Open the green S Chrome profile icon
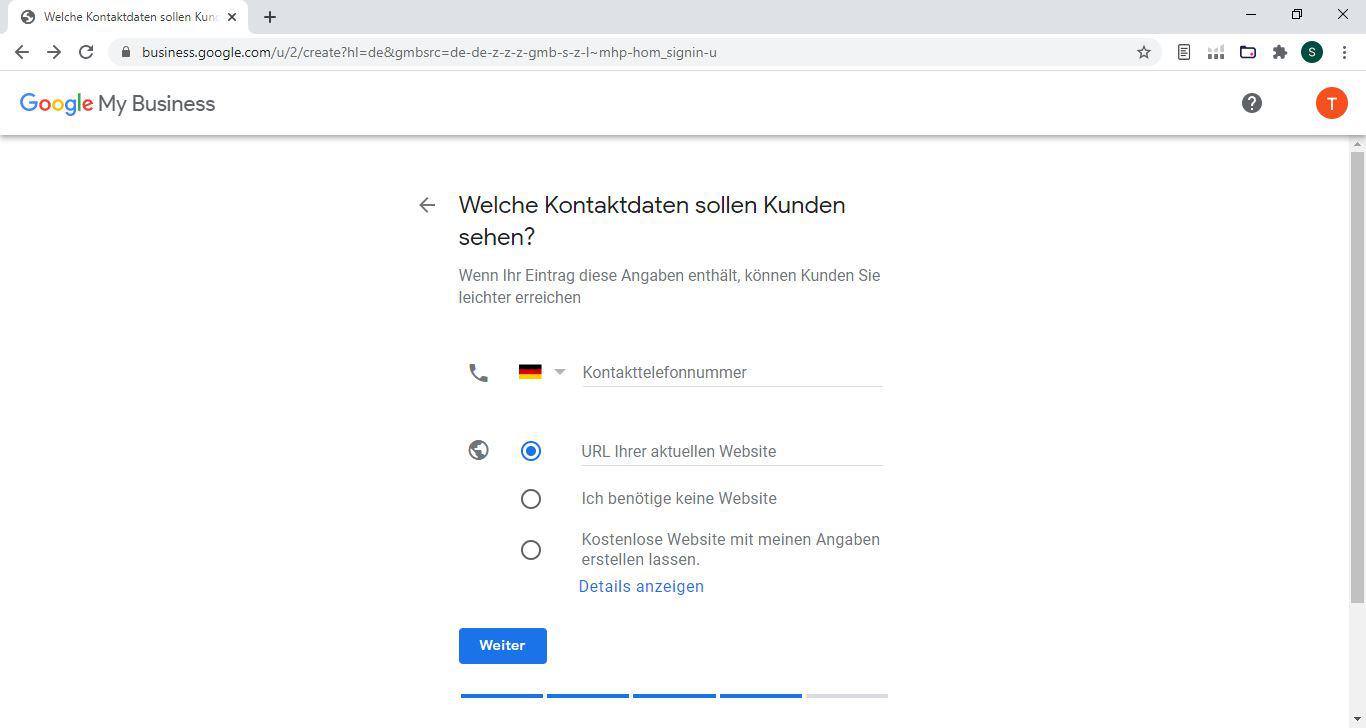 (1311, 52)
